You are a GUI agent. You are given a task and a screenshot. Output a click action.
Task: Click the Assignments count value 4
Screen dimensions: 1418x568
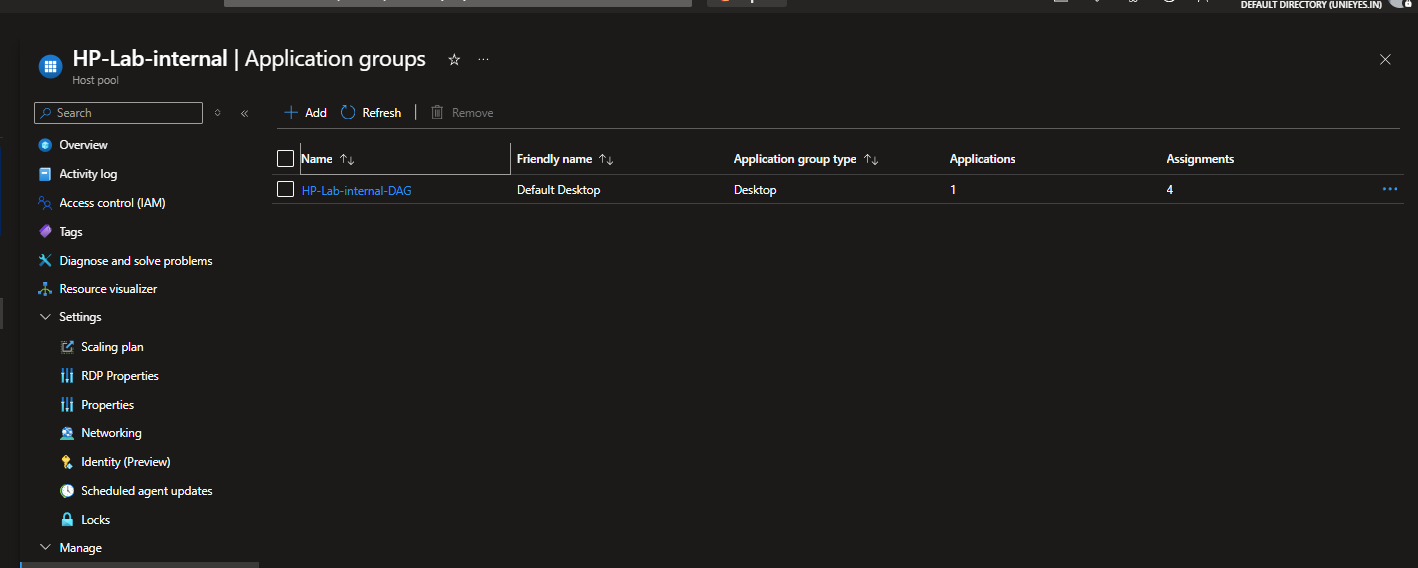pos(1170,190)
